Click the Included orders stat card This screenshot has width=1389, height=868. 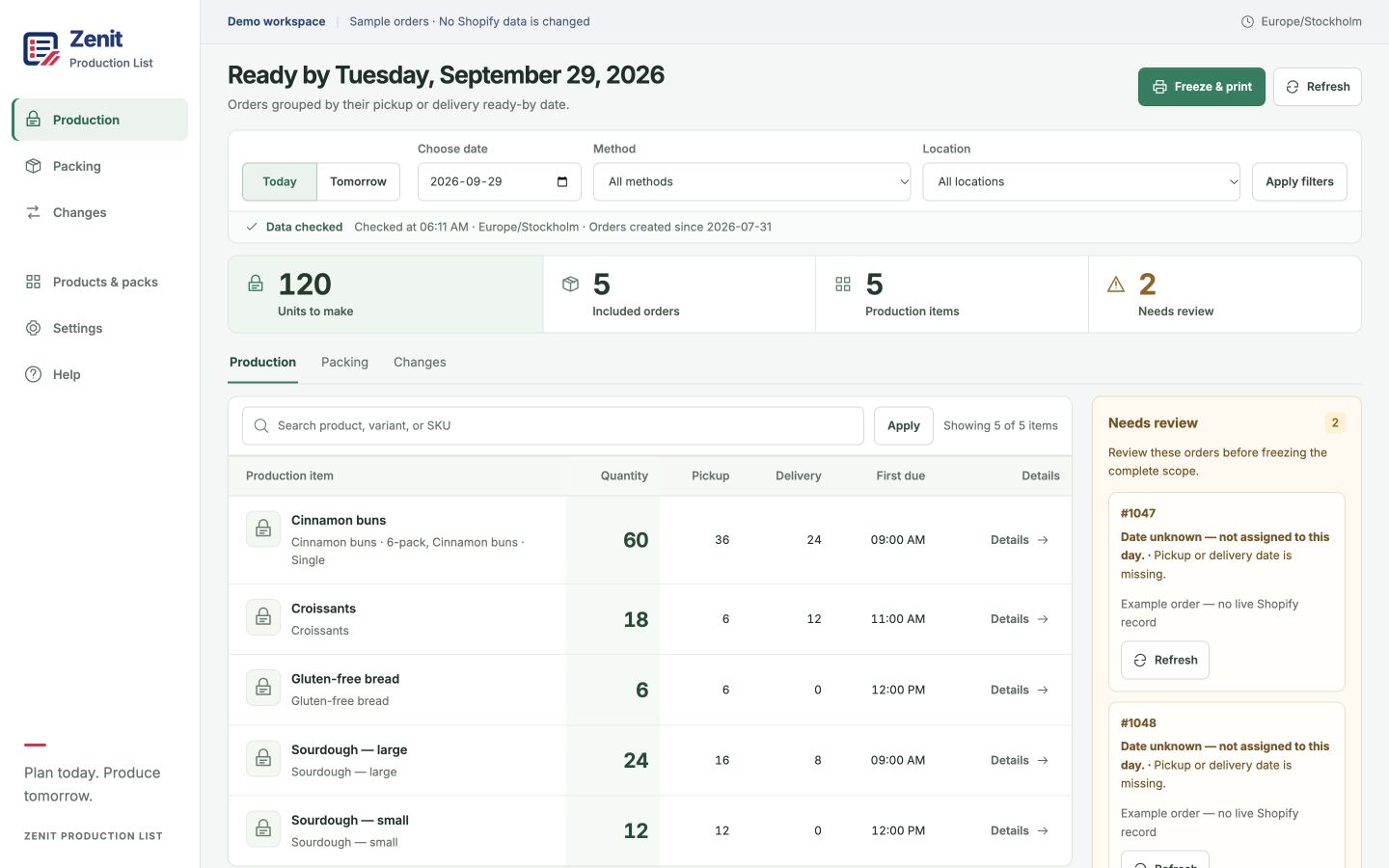(x=679, y=294)
